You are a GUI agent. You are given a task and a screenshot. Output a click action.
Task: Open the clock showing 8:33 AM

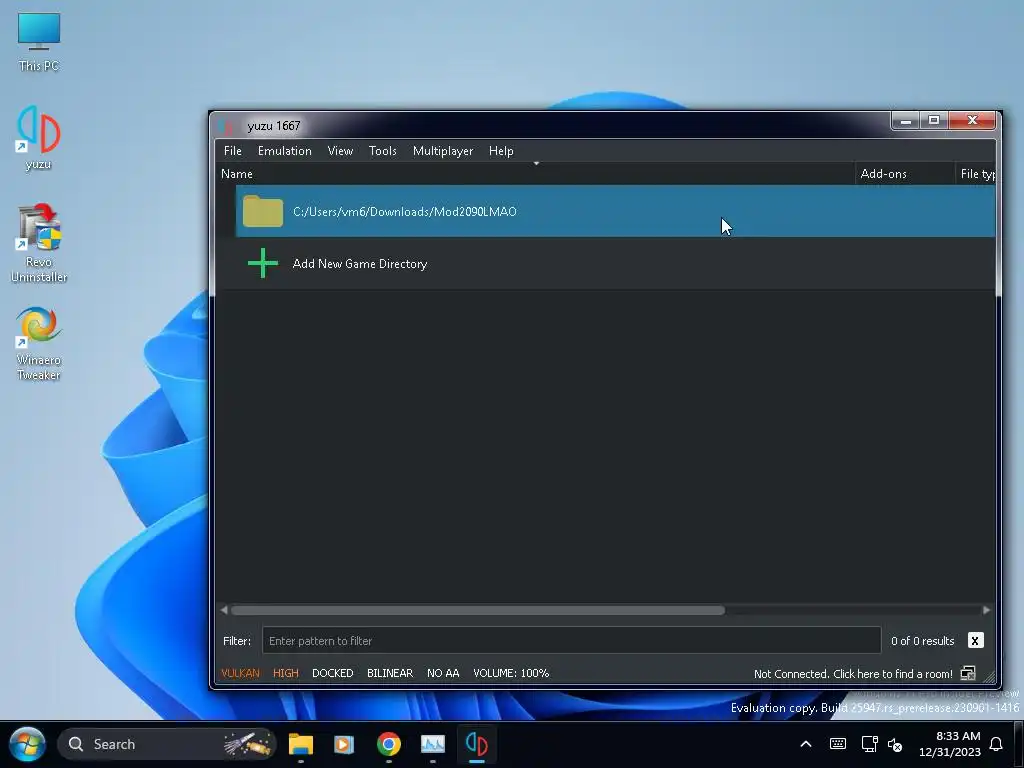tap(950, 744)
